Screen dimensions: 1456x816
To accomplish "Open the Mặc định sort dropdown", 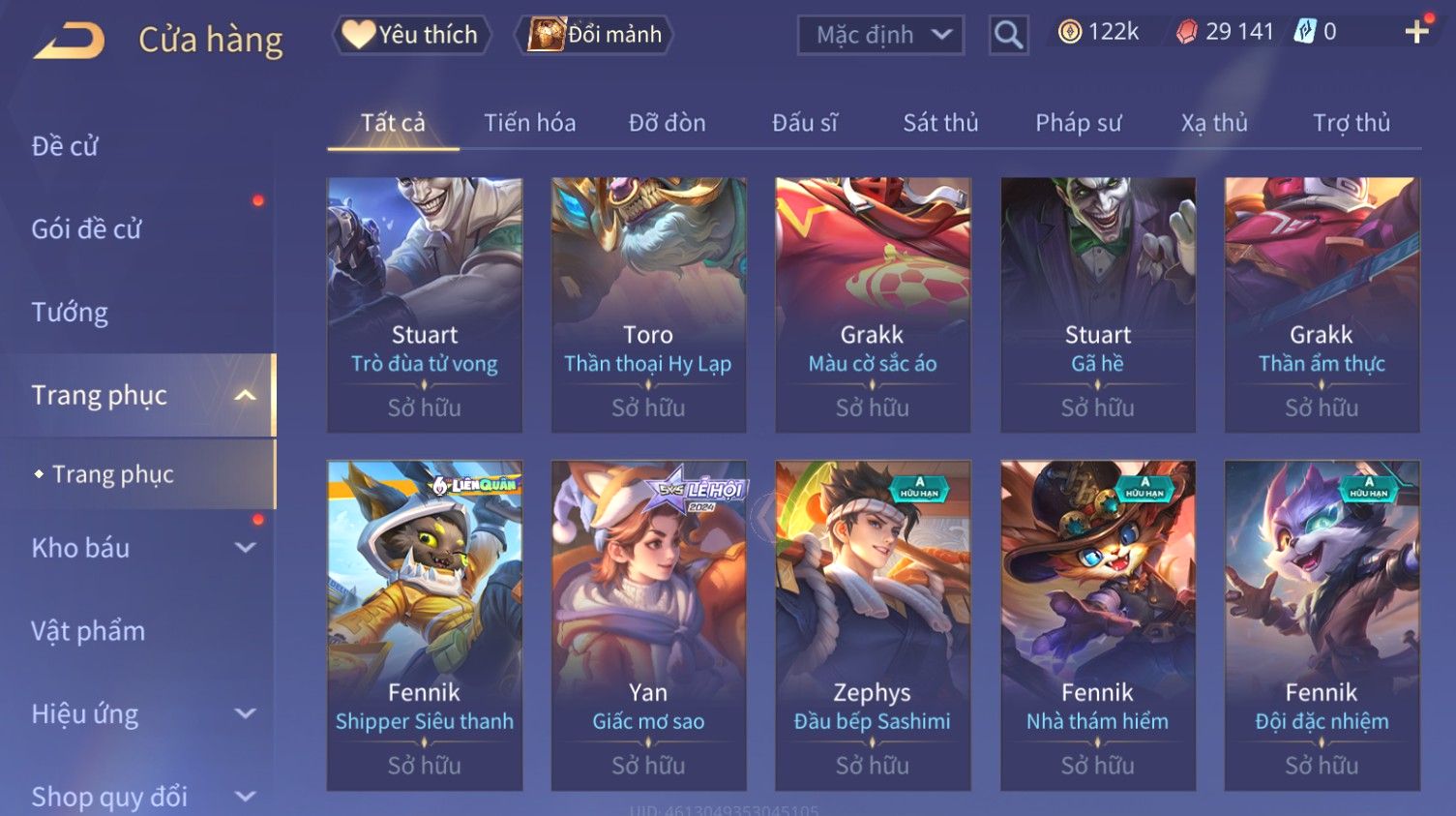I will tap(880, 35).
